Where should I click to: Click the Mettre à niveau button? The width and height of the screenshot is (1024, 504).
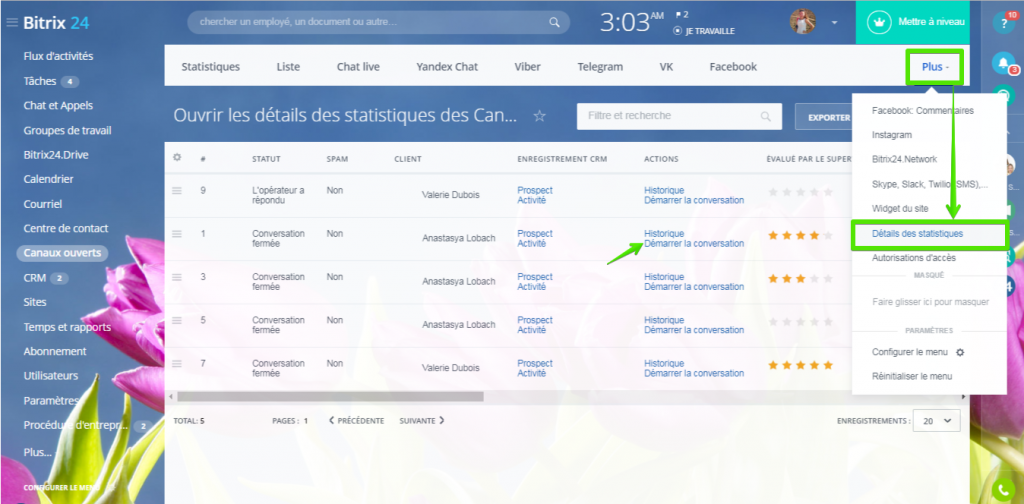(x=912, y=22)
